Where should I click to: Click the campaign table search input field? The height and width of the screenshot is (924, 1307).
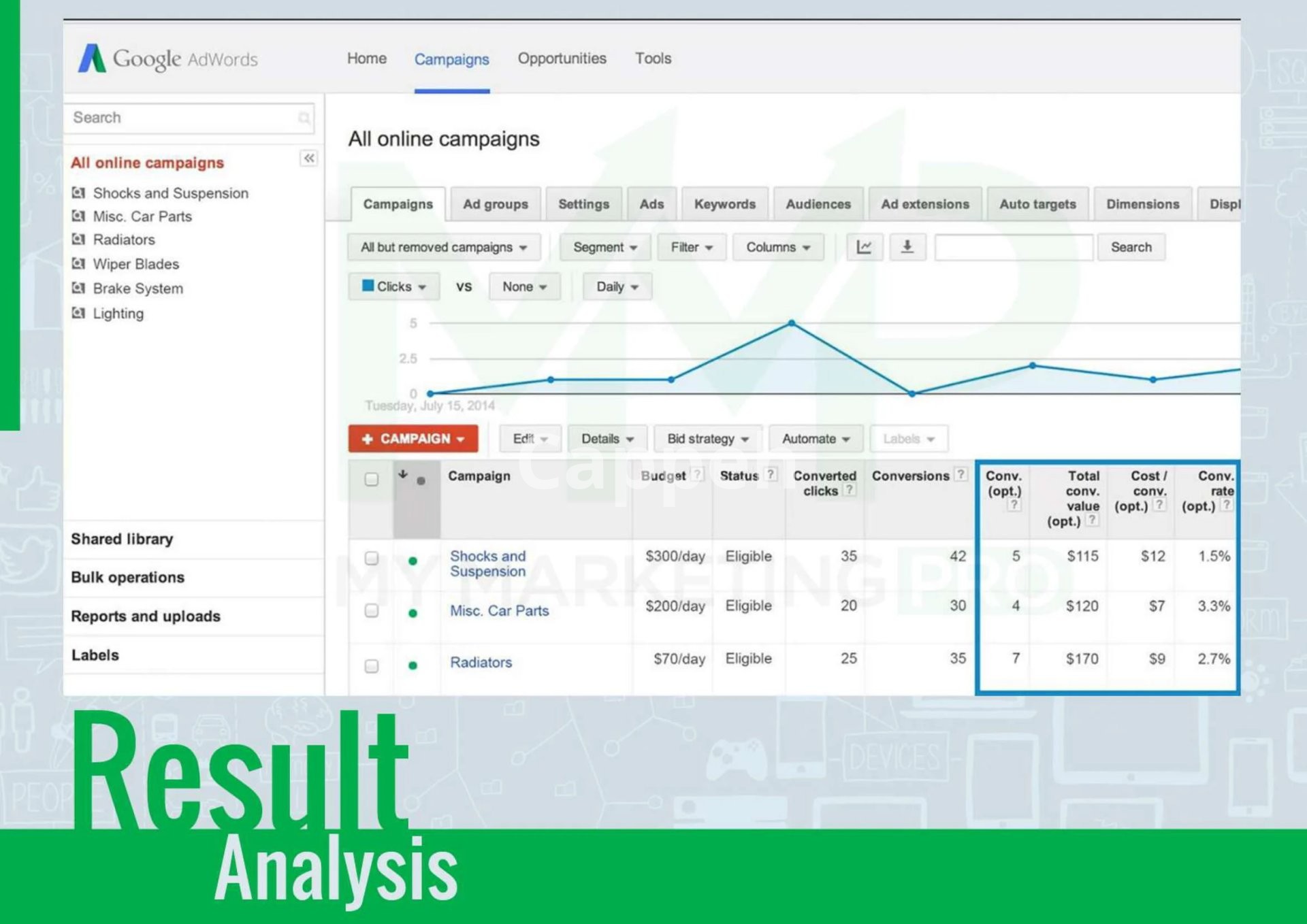[x=1013, y=248]
